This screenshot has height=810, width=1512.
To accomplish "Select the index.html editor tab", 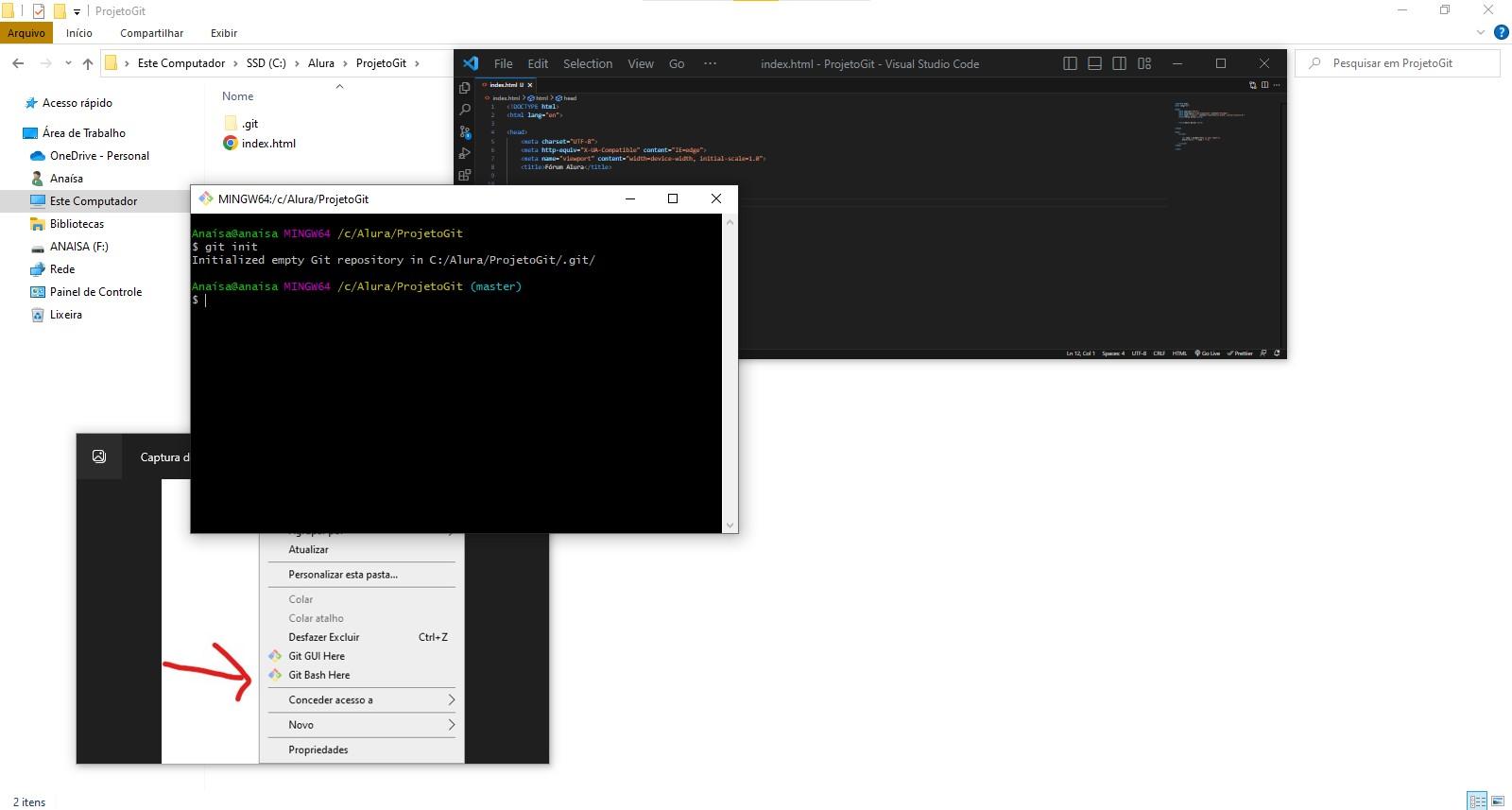I will click(507, 85).
